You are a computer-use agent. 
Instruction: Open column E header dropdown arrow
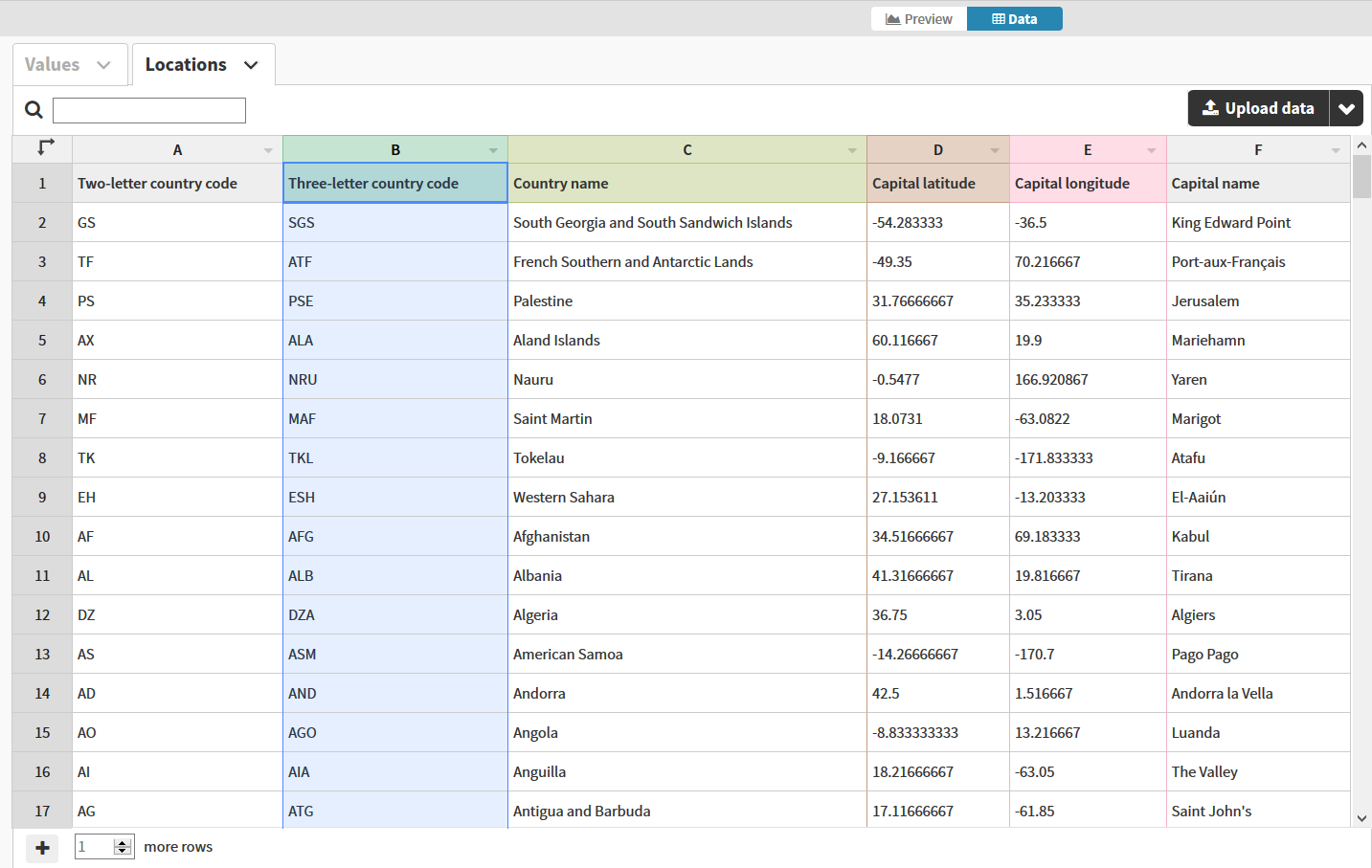[1152, 151]
